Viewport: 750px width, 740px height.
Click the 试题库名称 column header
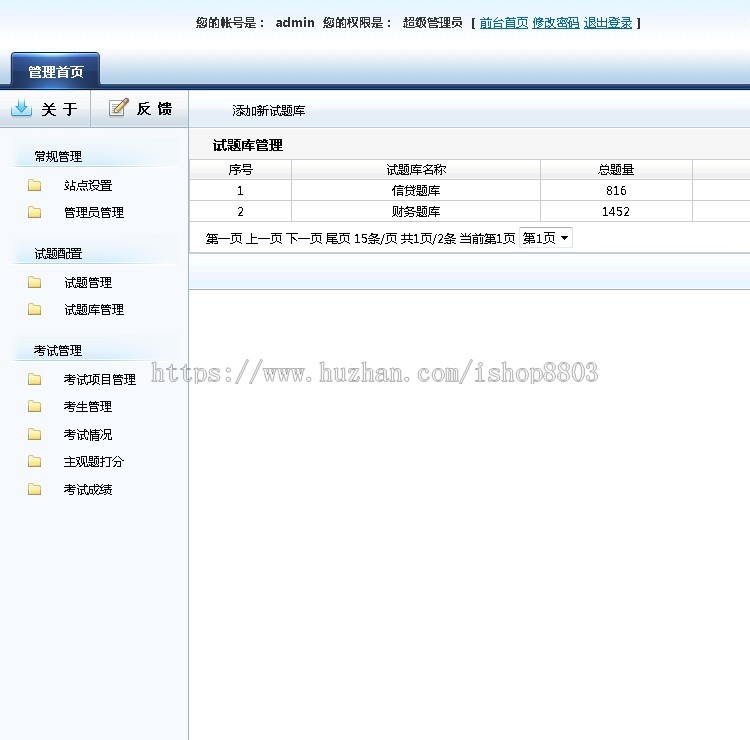416,169
